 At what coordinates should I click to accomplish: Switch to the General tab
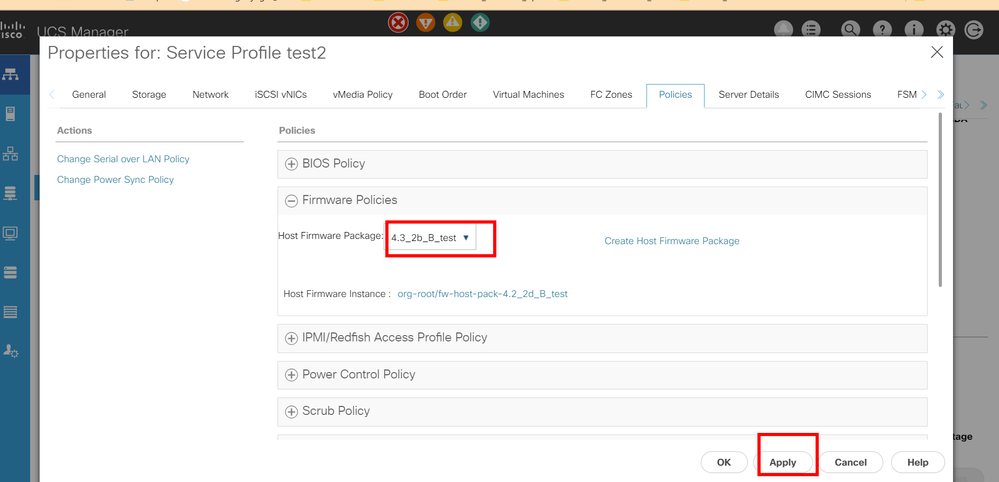point(89,94)
